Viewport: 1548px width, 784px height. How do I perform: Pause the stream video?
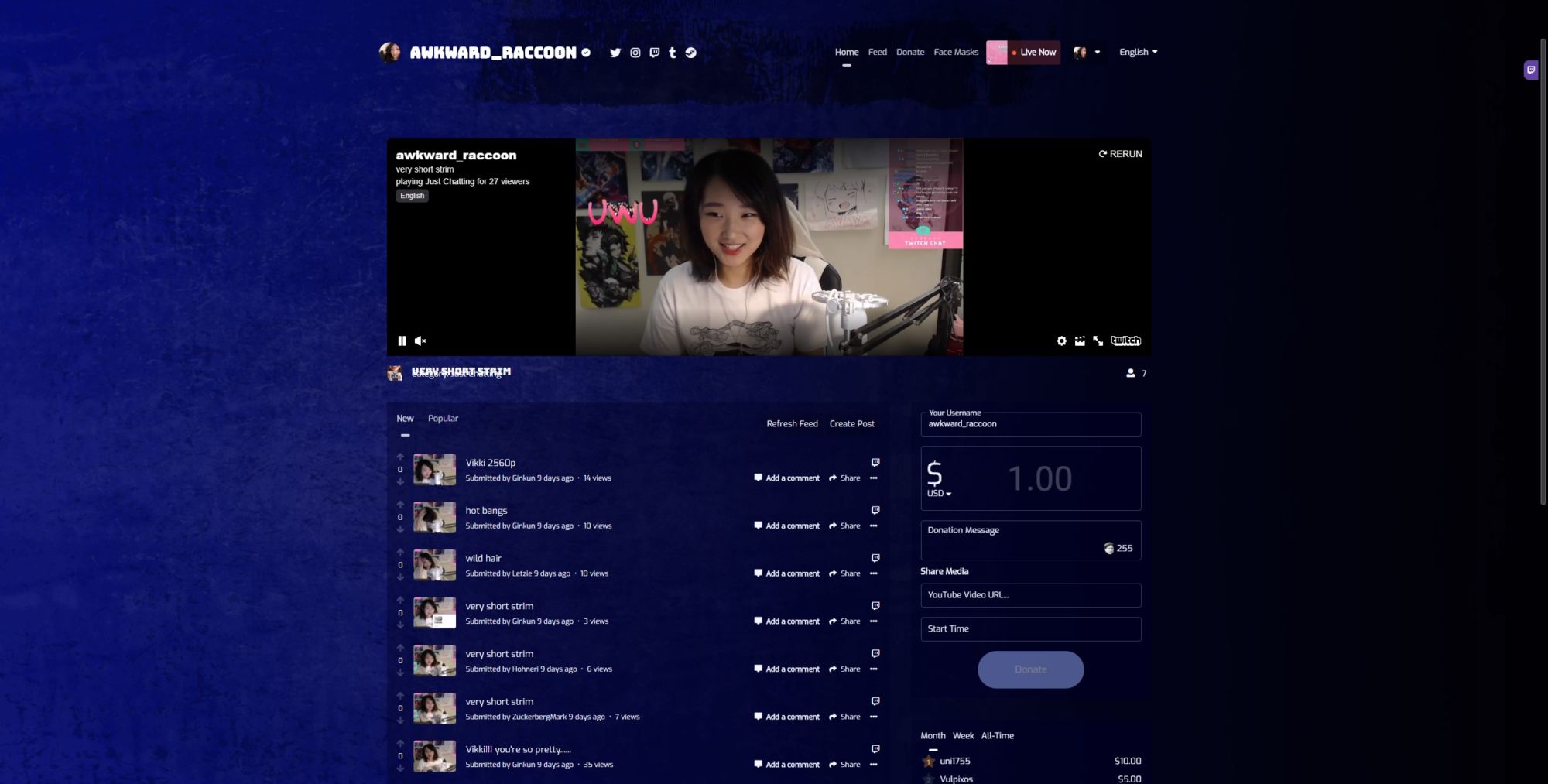pyautogui.click(x=402, y=341)
